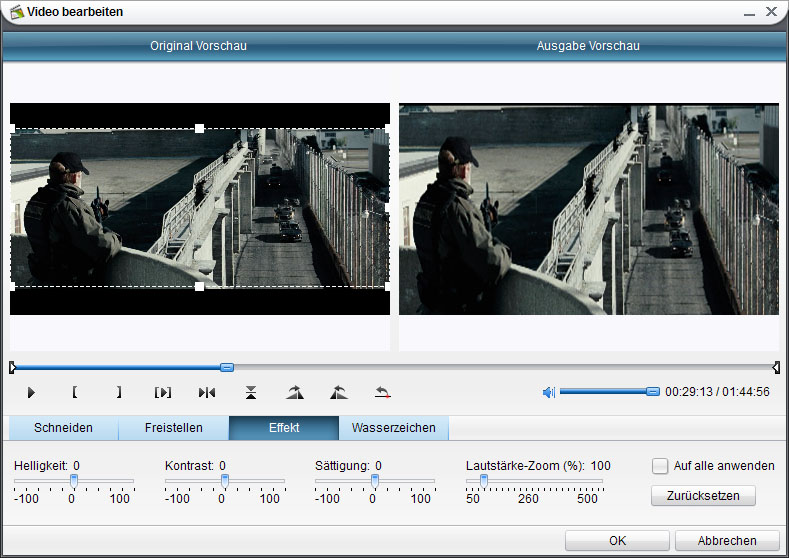Play the selected segment between brackets

pyautogui.click(x=163, y=392)
